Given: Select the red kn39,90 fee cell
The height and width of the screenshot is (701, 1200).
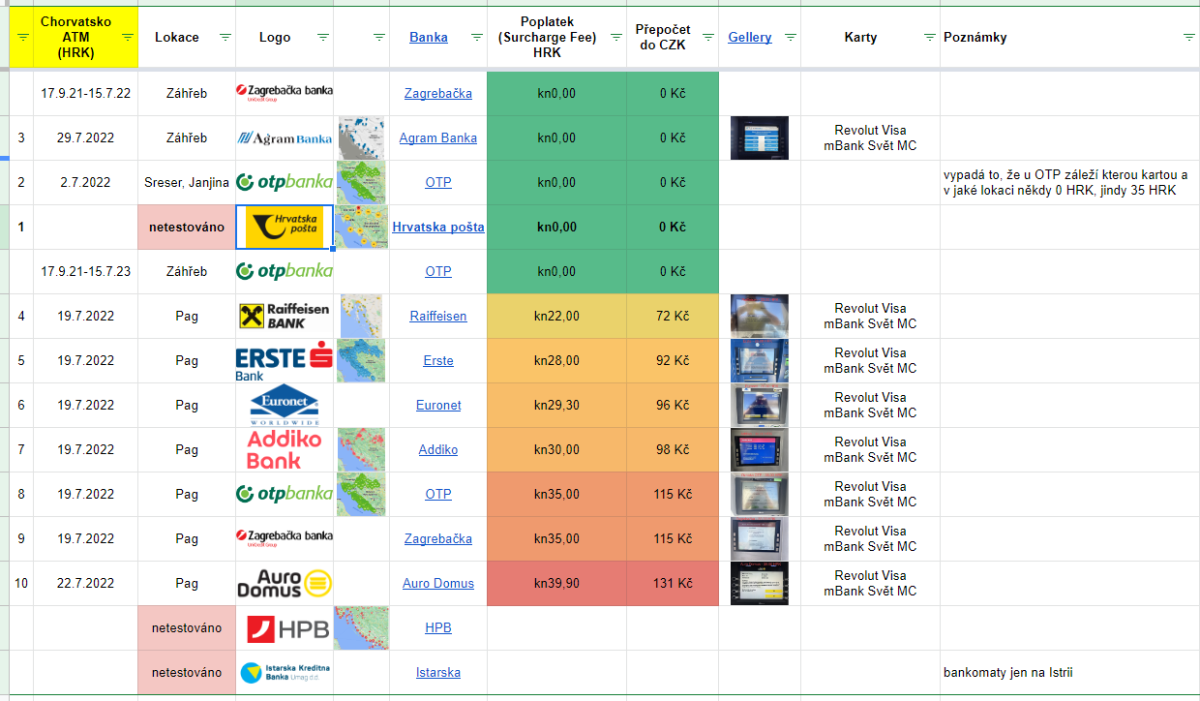Looking at the screenshot, I should pos(557,583).
